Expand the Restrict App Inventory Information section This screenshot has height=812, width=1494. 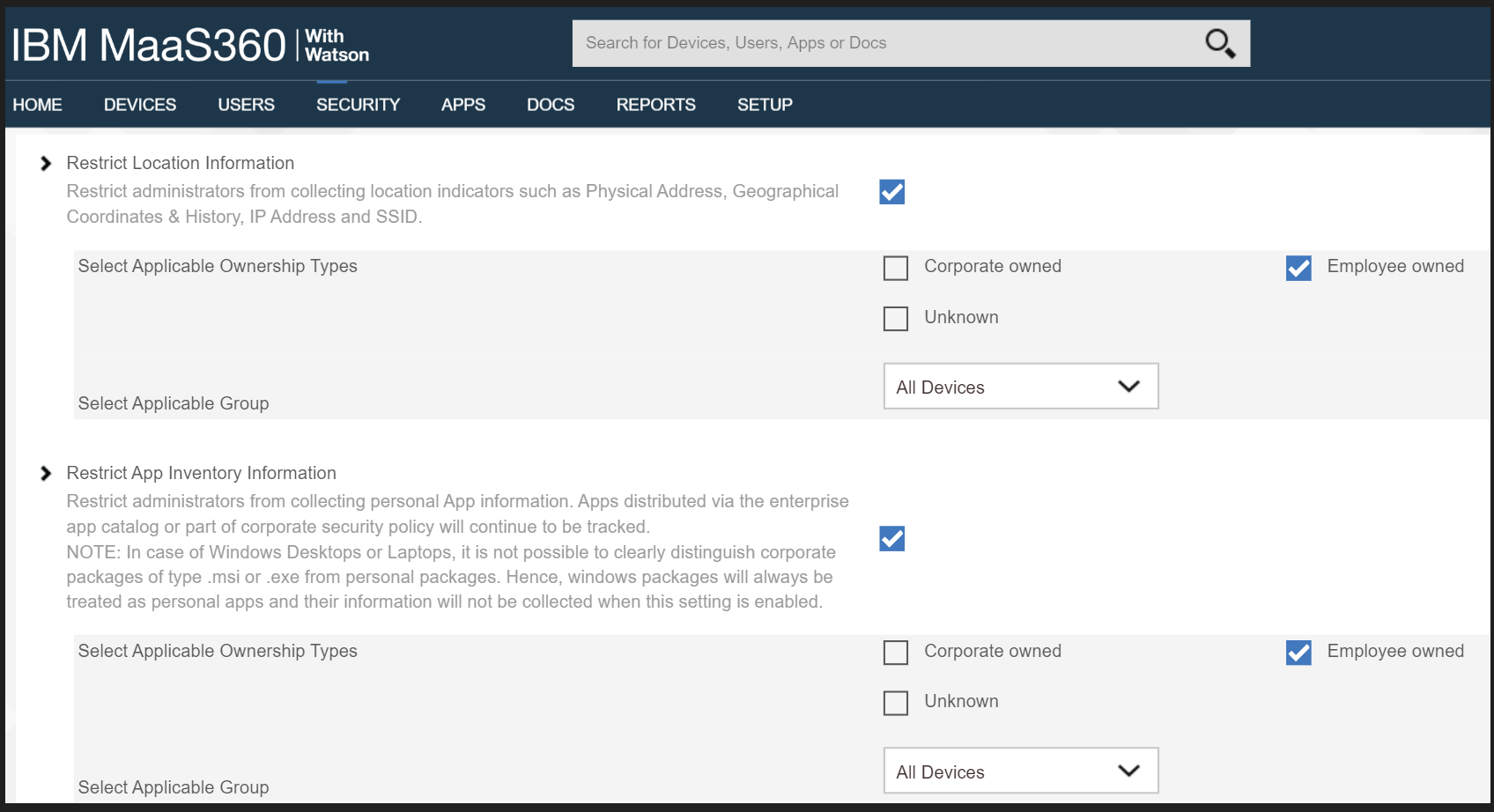click(x=44, y=472)
